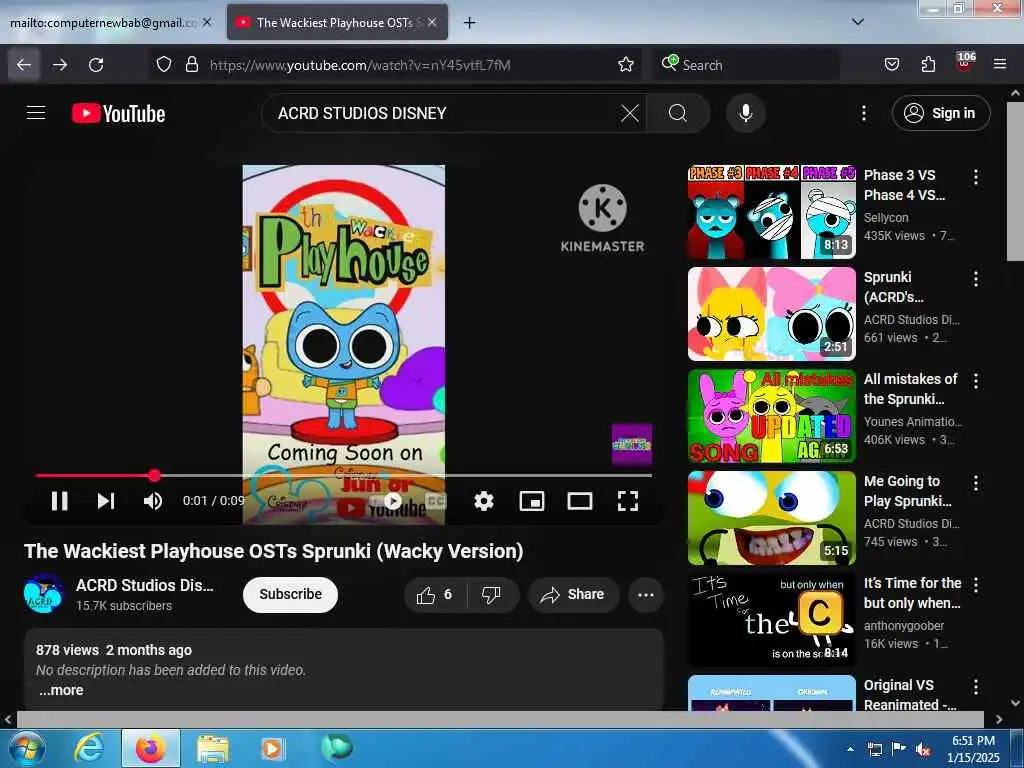Open the Pocket save icon
The height and width of the screenshot is (768, 1024).
(891, 65)
